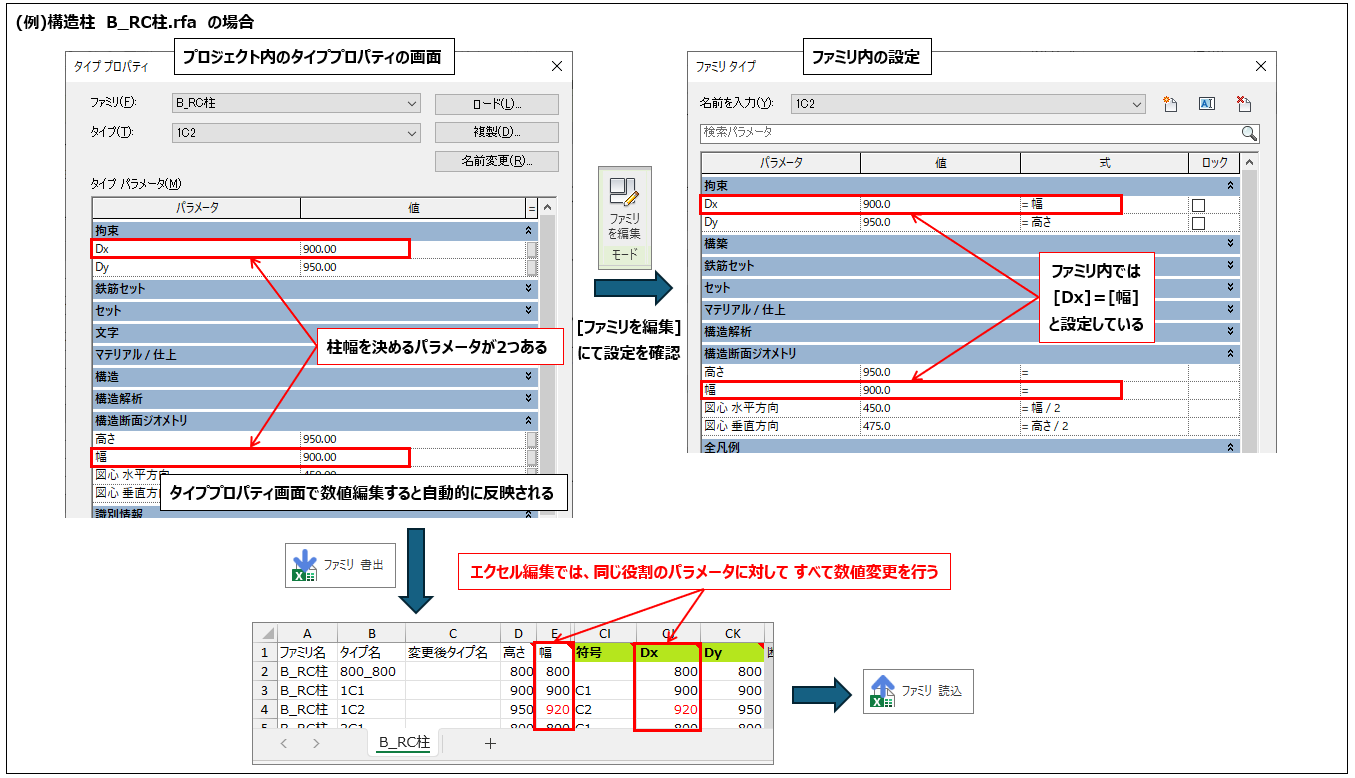Click the search magnifier in parameter search
Image resolution: width=1355 pixels, height=778 pixels.
click(1249, 133)
